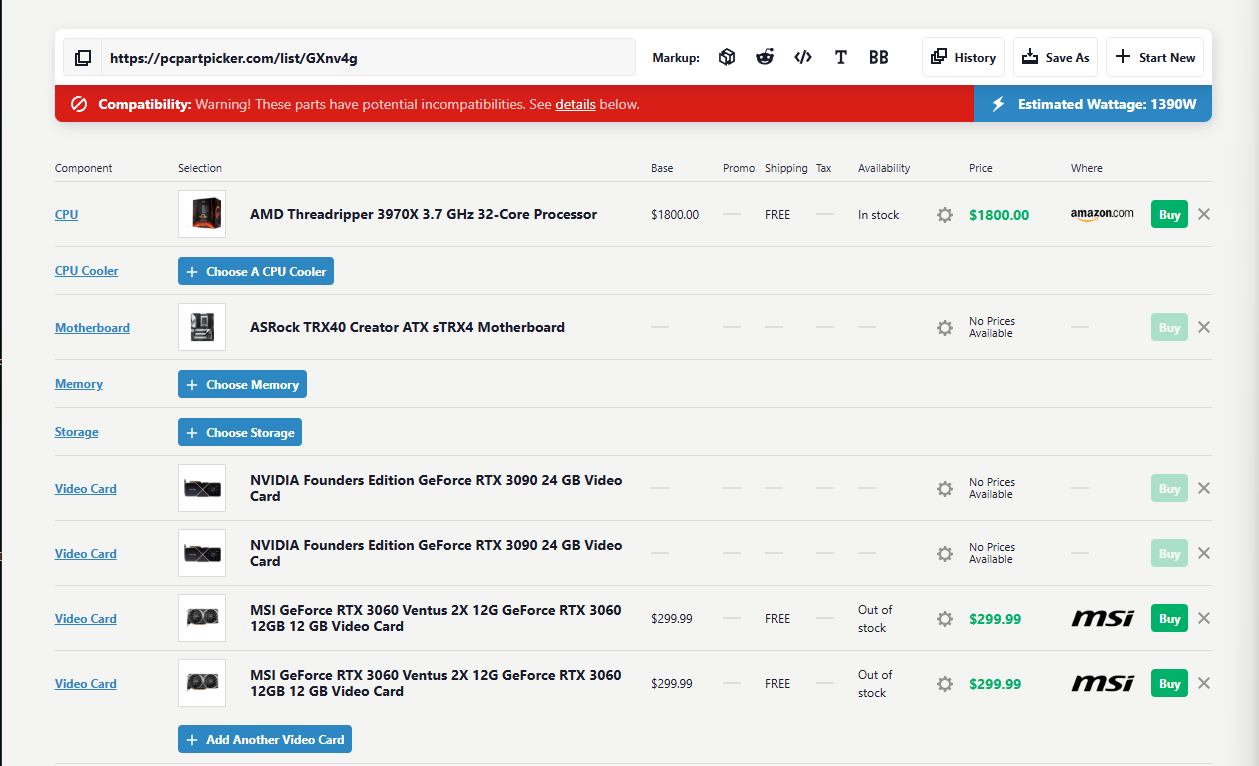Click Choose A CPU Cooler button
Viewport: 1259px width, 766px height.
(x=256, y=271)
